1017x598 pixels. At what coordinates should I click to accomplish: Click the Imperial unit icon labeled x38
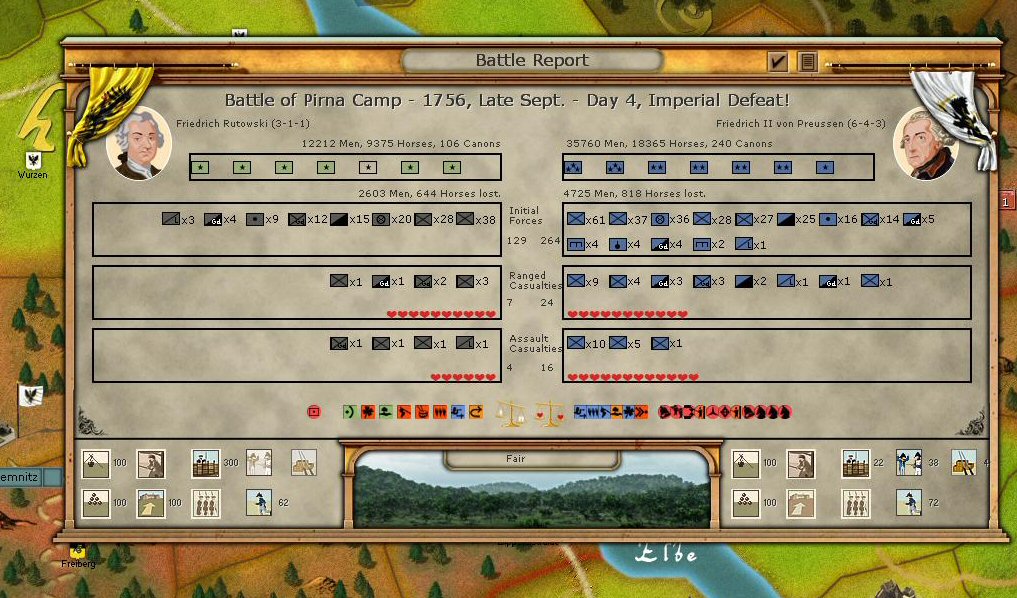[x=465, y=219]
